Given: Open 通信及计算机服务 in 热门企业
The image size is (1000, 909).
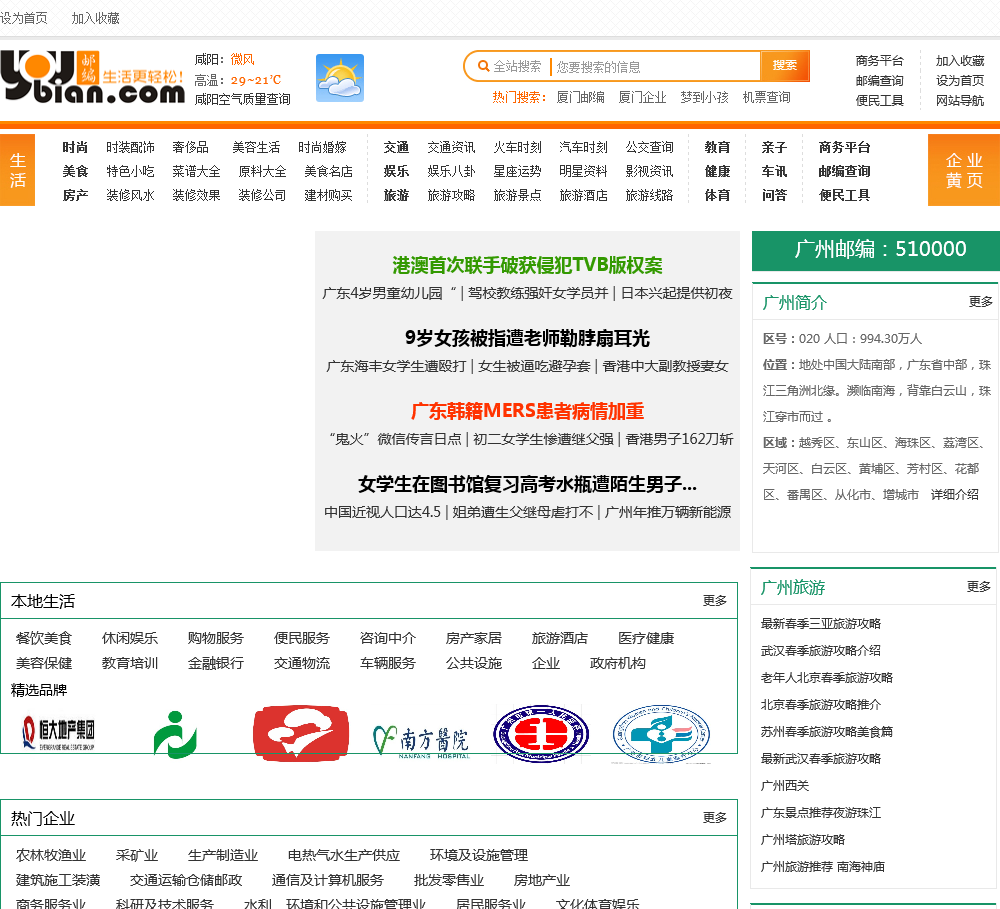Looking at the screenshot, I should (328, 880).
